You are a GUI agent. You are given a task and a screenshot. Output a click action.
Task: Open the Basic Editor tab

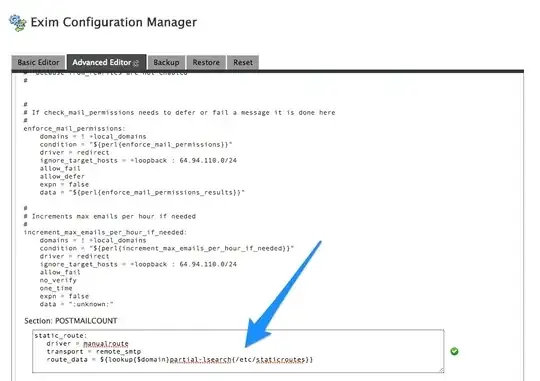(38, 62)
